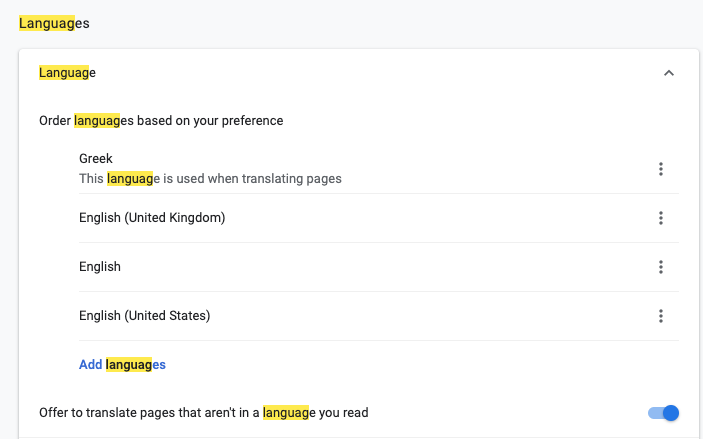Image resolution: width=703 pixels, height=439 pixels.
Task: Collapse the Language section with the chevron
Action: point(668,73)
